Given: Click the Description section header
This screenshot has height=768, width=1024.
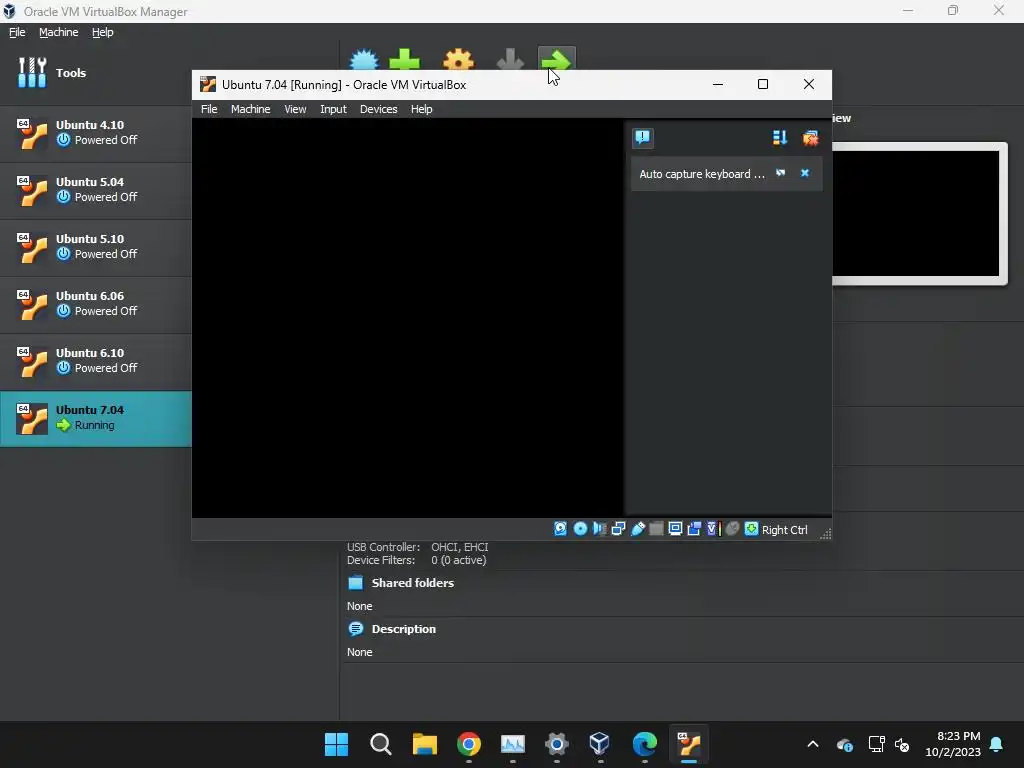Looking at the screenshot, I should 404,629.
